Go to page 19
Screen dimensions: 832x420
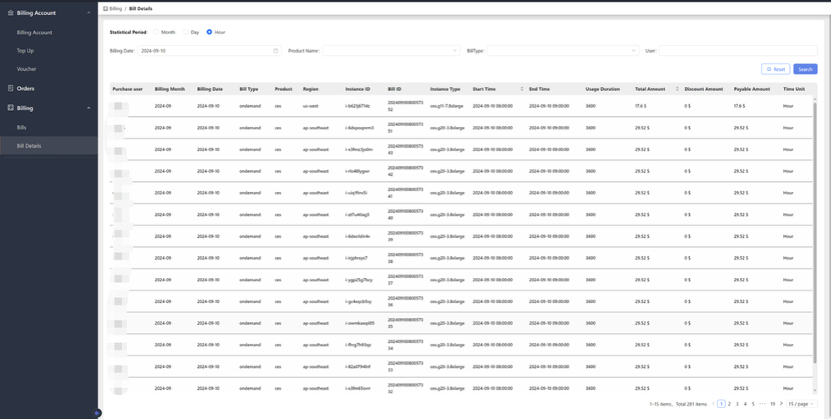coord(773,404)
